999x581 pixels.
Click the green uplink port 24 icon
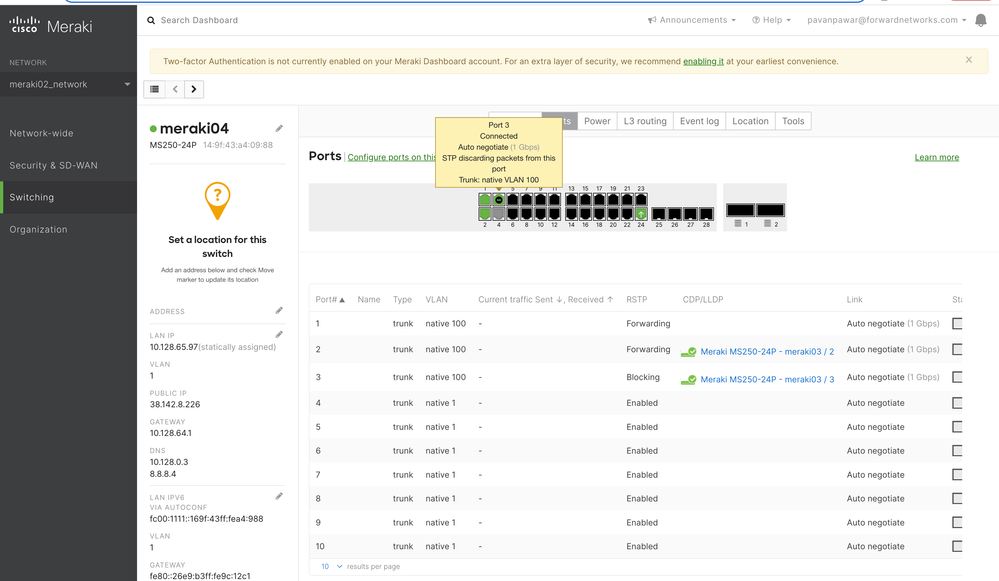tap(640, 213)
